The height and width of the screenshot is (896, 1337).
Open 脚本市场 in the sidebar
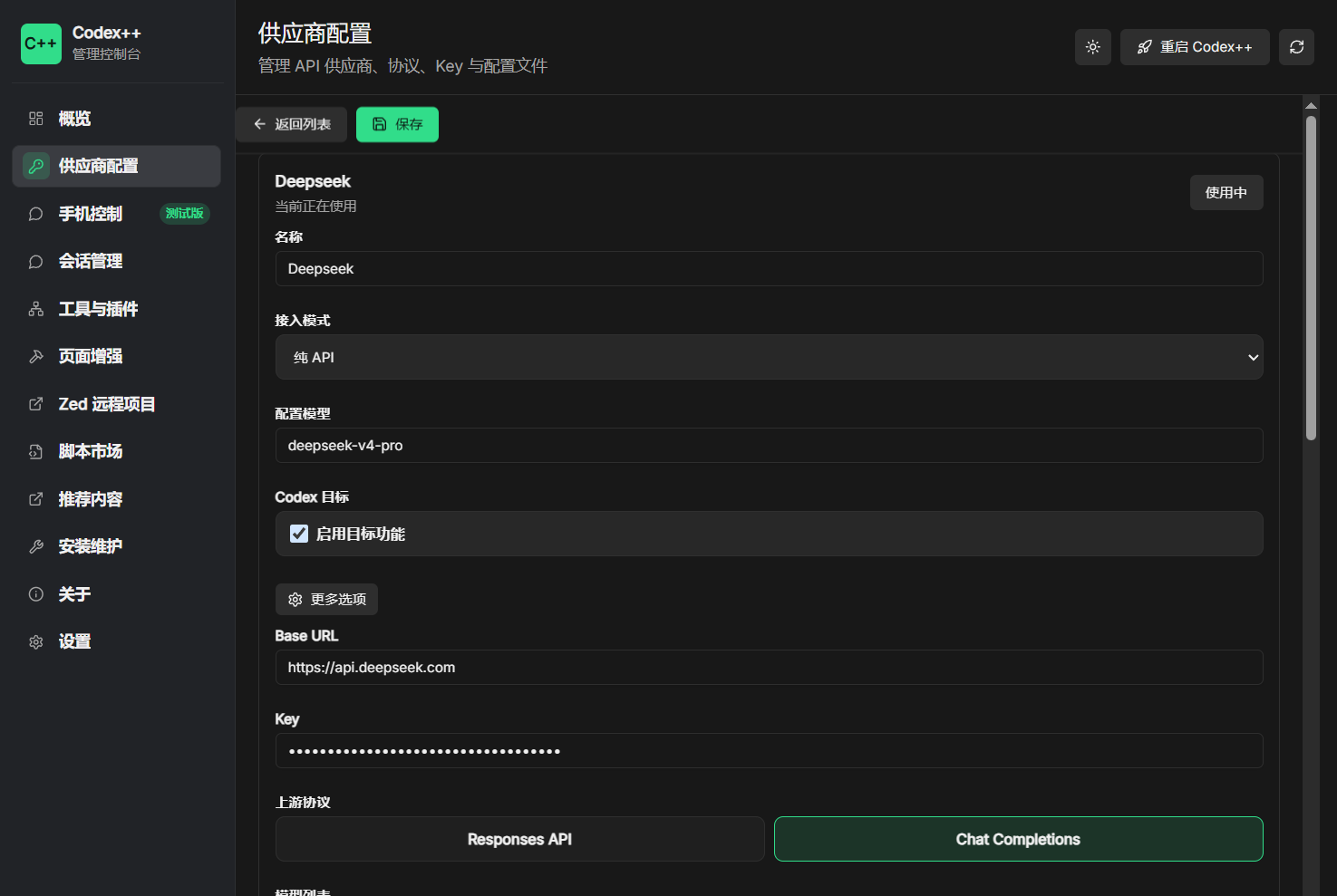117,452
